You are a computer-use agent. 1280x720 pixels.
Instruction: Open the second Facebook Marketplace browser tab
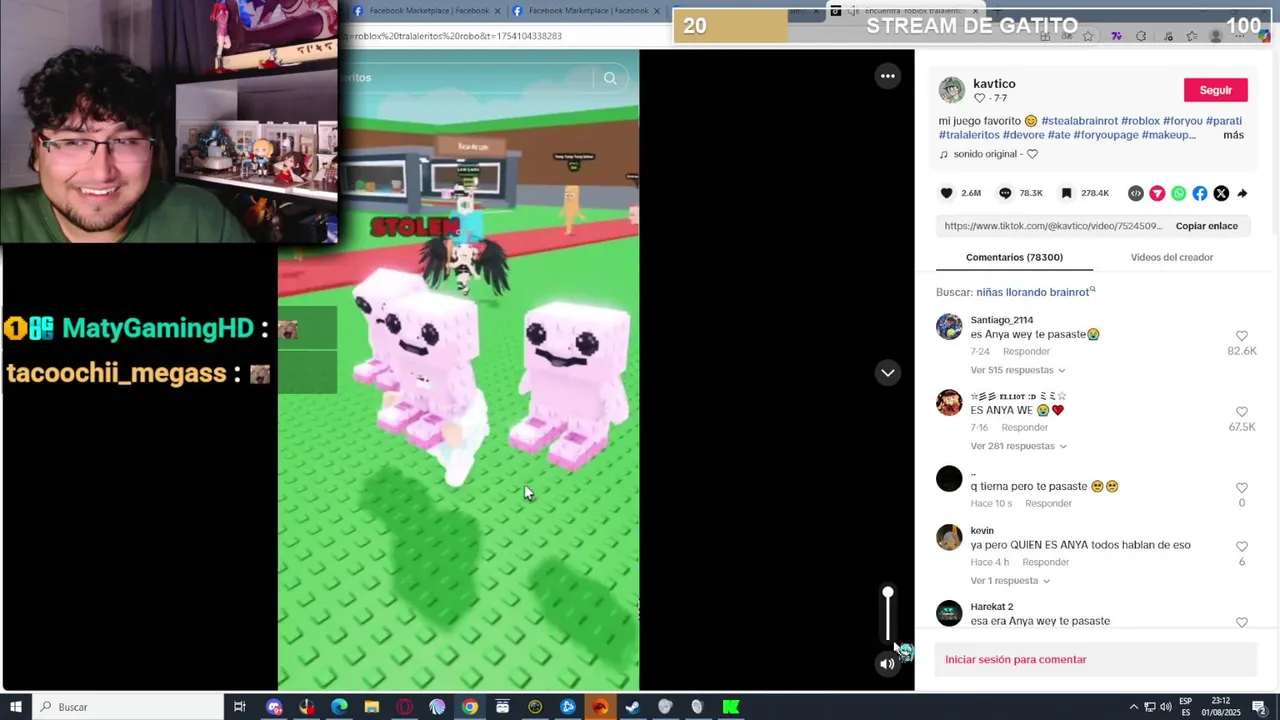(586, 11)
